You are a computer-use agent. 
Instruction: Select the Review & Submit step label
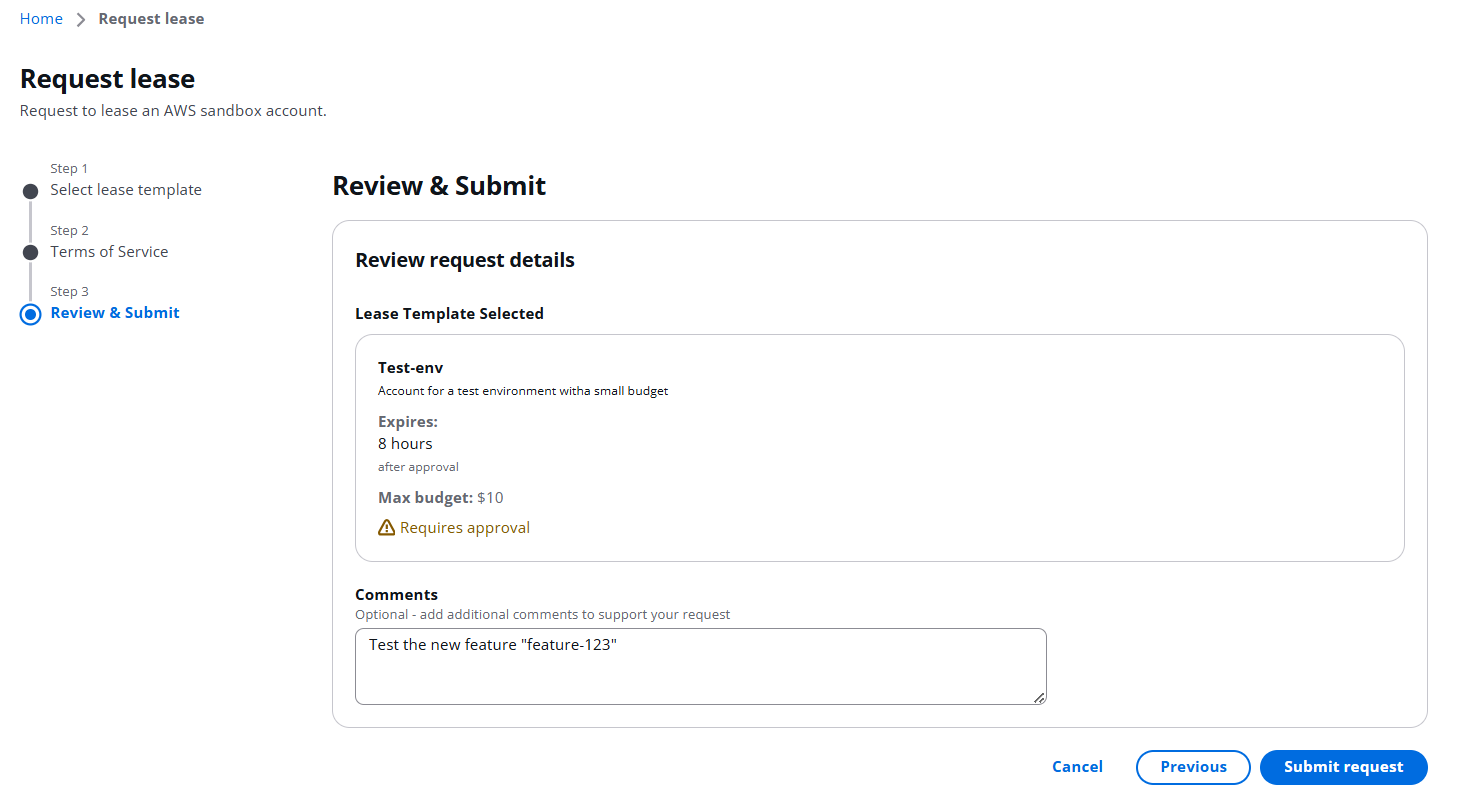point(115,313)
